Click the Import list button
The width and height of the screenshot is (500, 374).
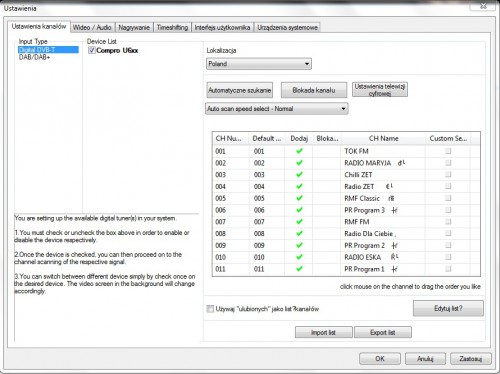[x=323, y=332]
